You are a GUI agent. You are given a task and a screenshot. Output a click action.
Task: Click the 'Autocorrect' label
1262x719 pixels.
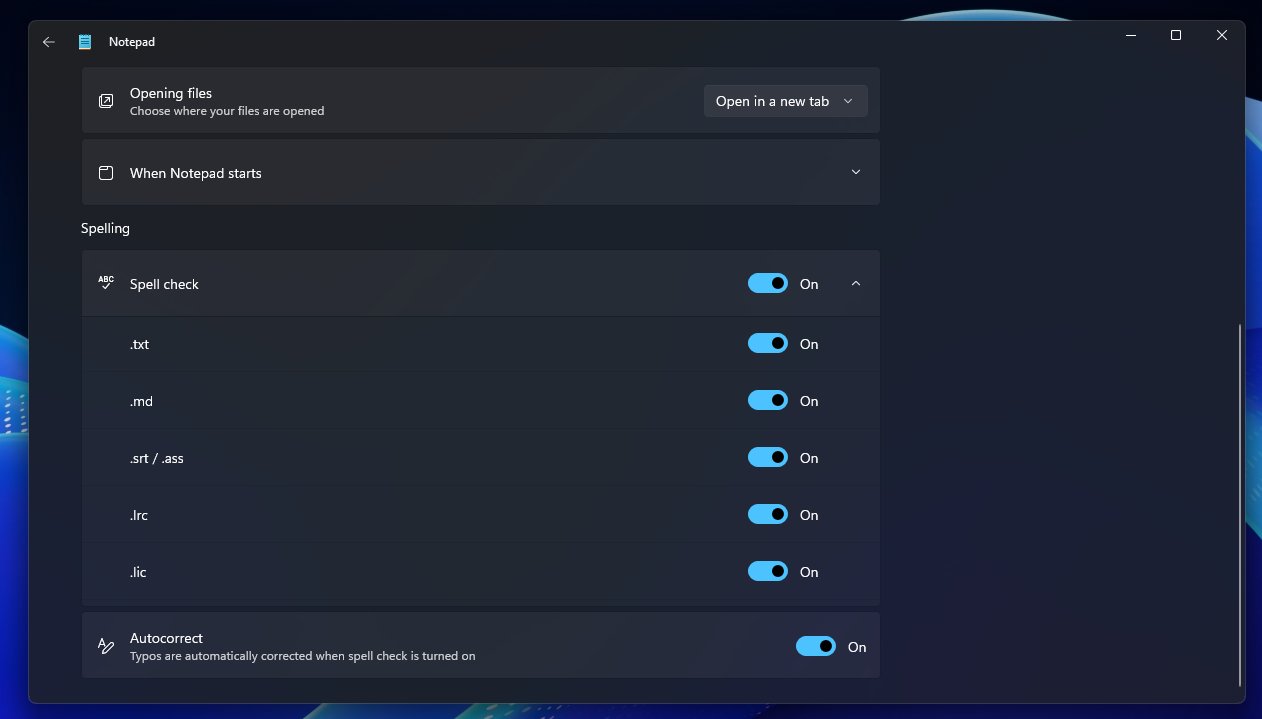166,638
